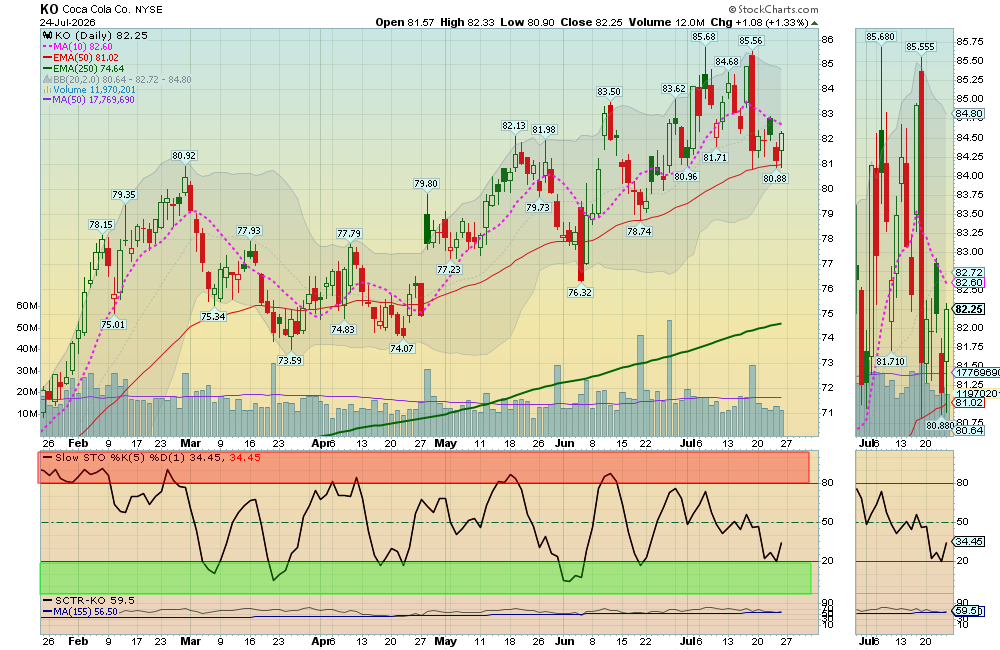Click the green up-triangle after Chg value
Viewport: 1000px width, 650px height.
[x=814, y=22]
